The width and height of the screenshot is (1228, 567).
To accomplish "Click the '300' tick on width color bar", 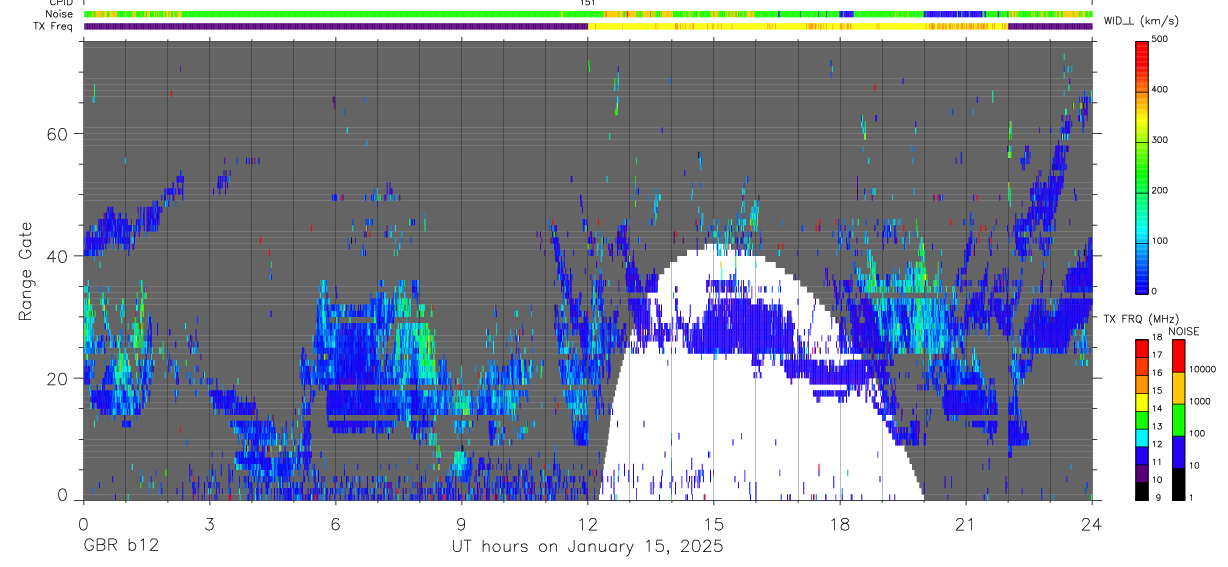I will tap(1161, 140).
